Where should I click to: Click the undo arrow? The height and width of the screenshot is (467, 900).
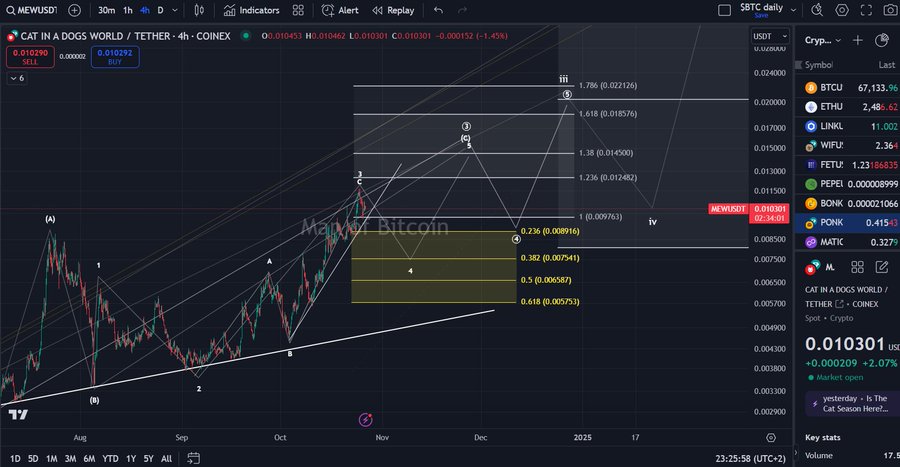438,10
